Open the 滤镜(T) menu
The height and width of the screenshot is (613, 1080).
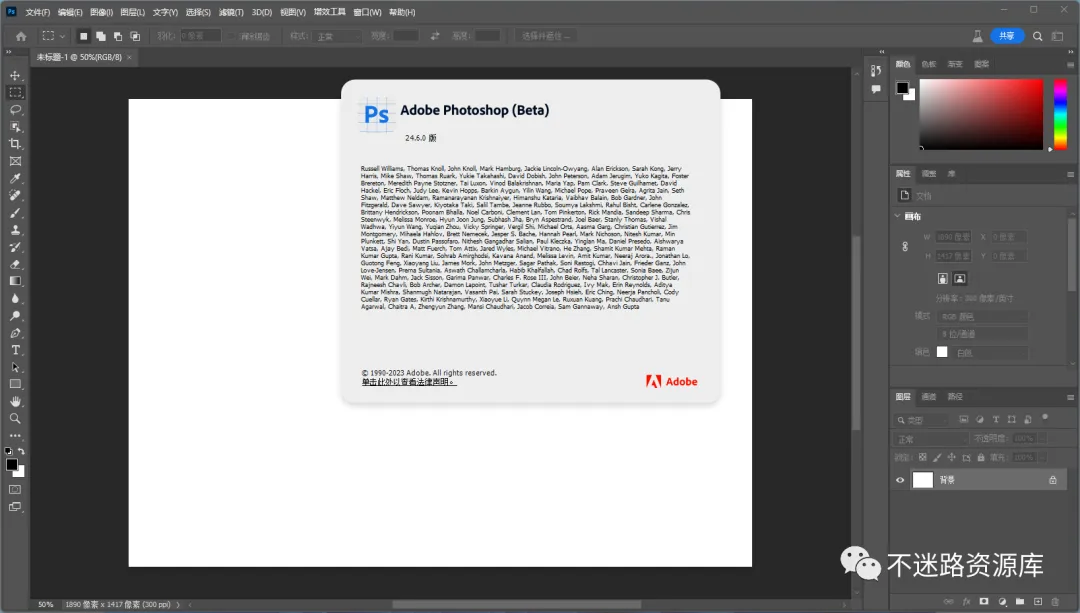point(231,12)
